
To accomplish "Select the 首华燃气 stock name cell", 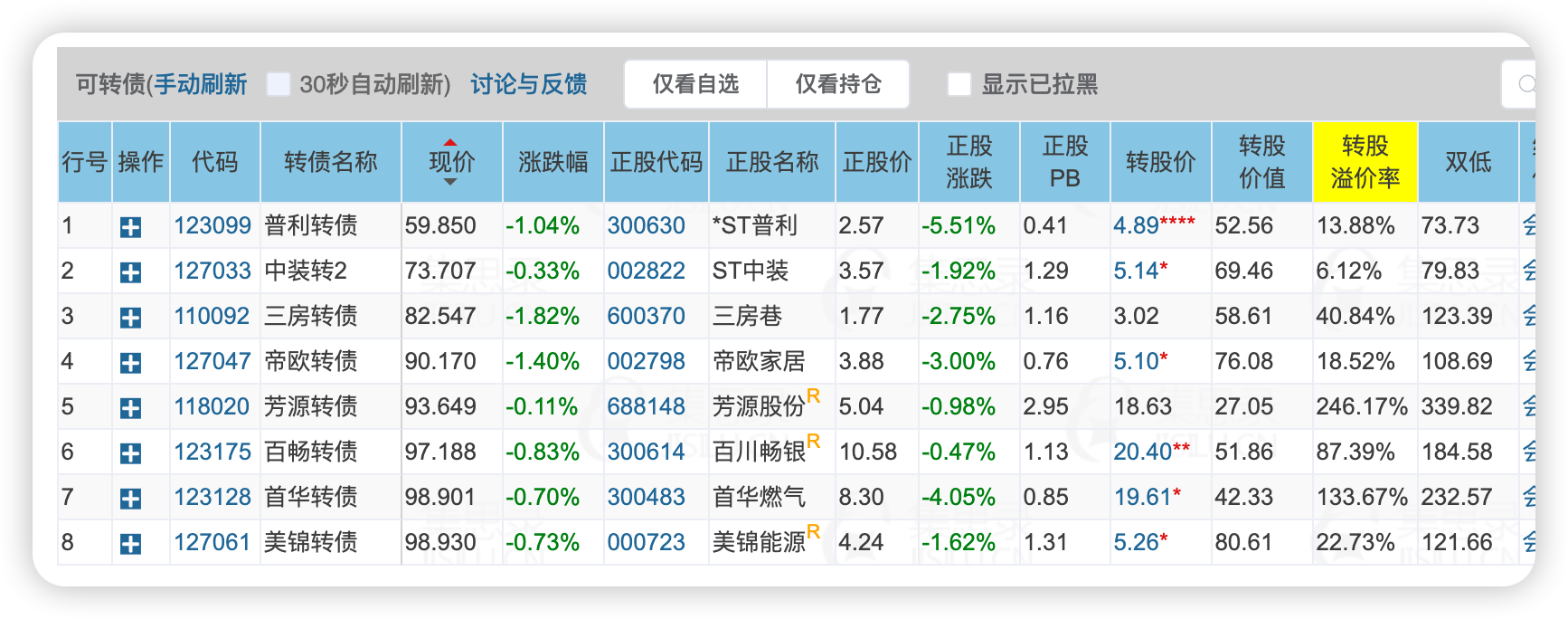I will coord(772,497).
